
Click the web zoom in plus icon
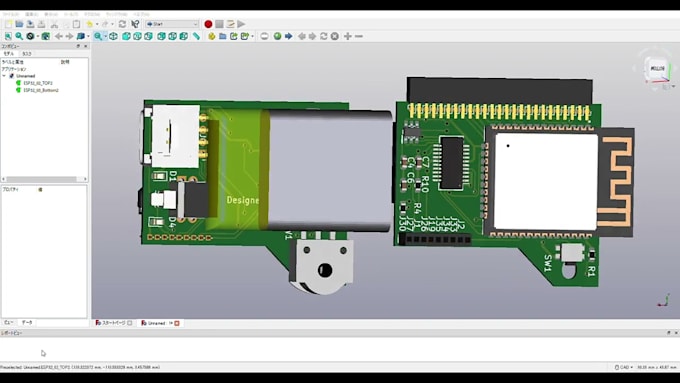(x=348, y=36)
